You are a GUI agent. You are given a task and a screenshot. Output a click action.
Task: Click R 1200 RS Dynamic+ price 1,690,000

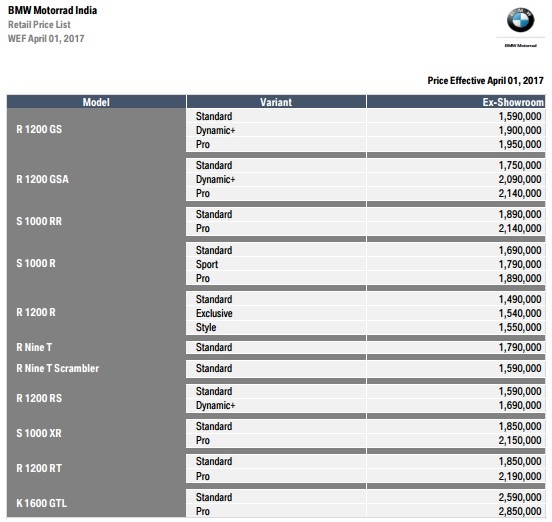coord(520,405)
